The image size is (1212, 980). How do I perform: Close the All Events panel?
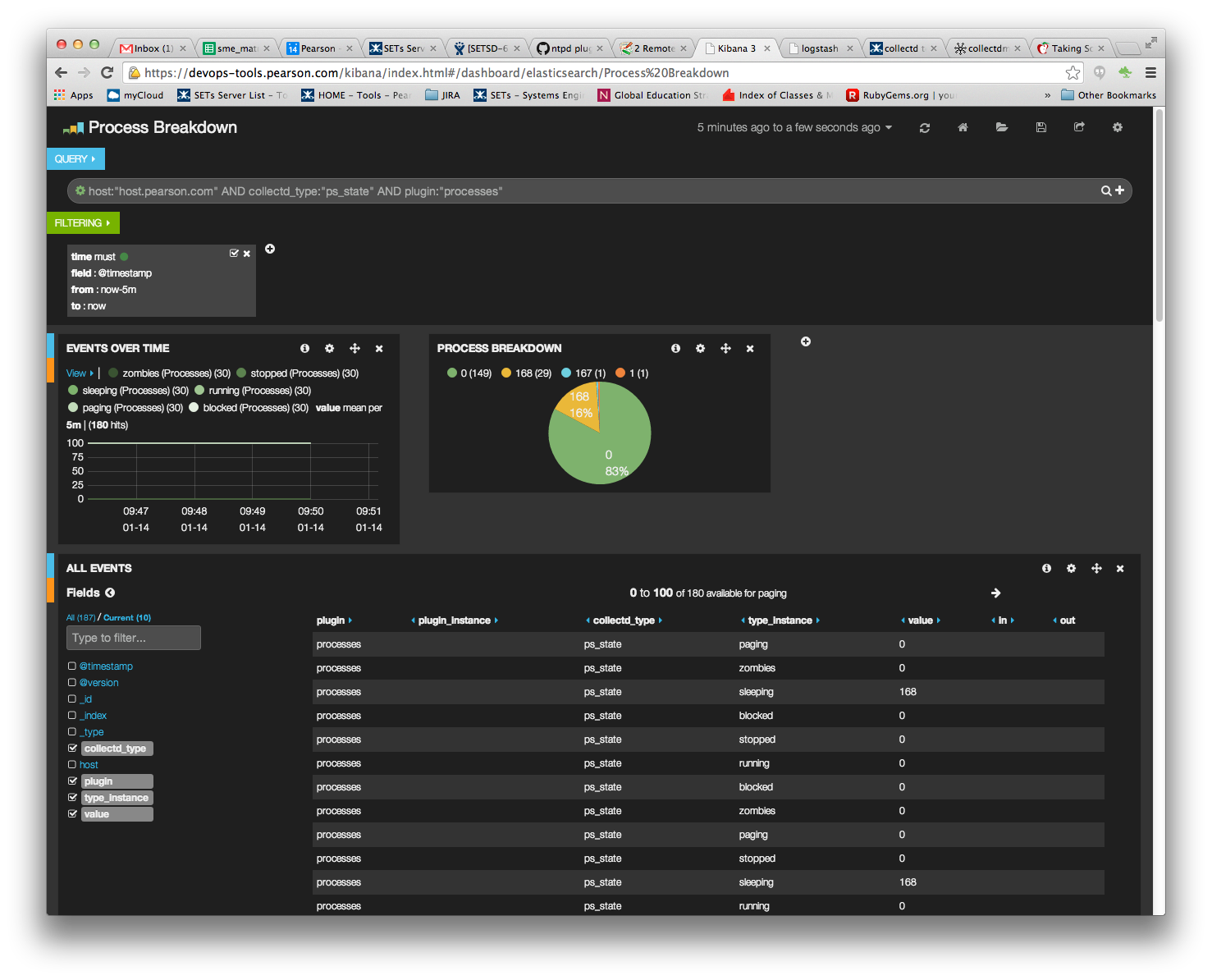(x=1120, y=569)
